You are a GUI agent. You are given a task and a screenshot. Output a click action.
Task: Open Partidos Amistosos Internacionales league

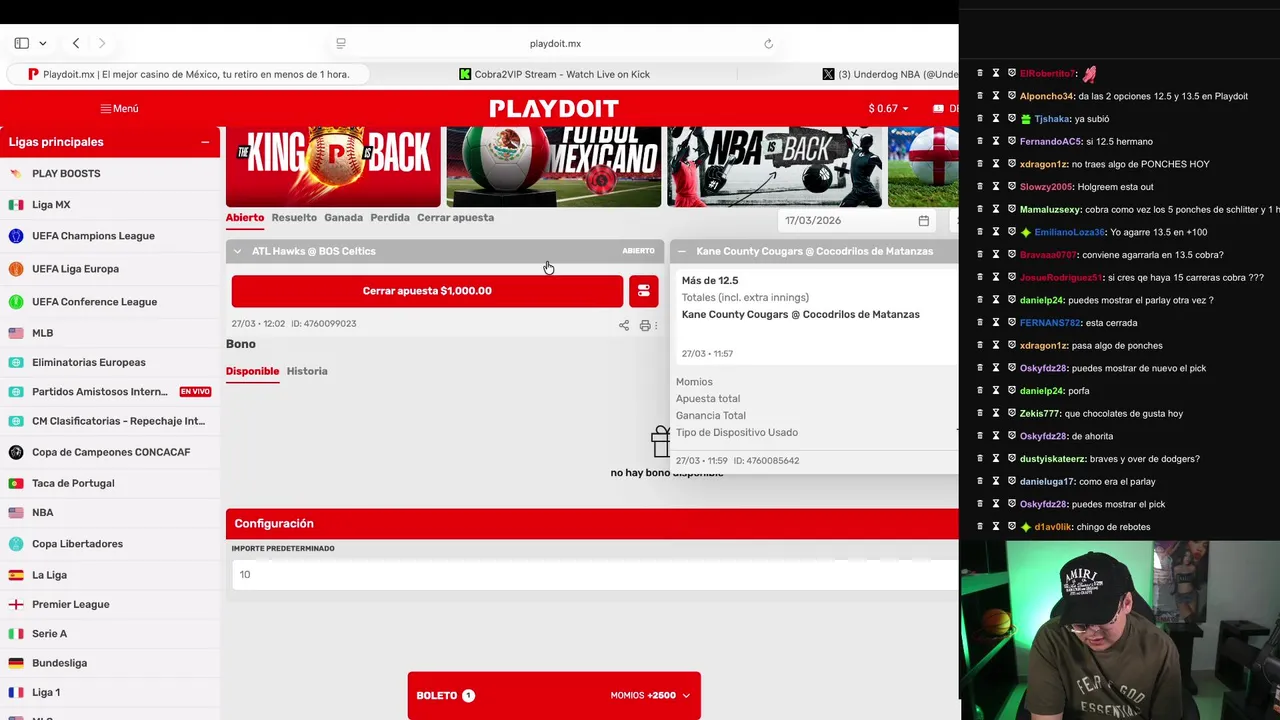tap(100, 391)
